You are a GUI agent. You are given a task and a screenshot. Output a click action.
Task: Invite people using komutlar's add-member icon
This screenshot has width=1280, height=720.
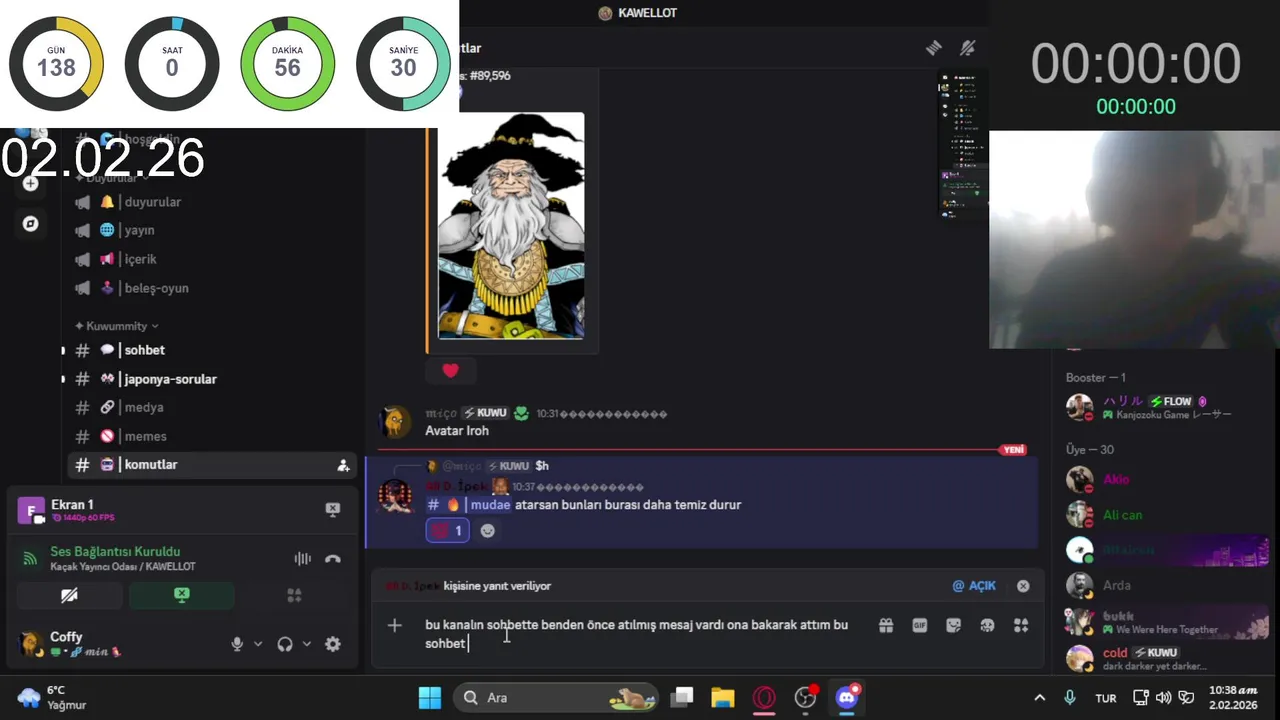[x=343, y=465]
